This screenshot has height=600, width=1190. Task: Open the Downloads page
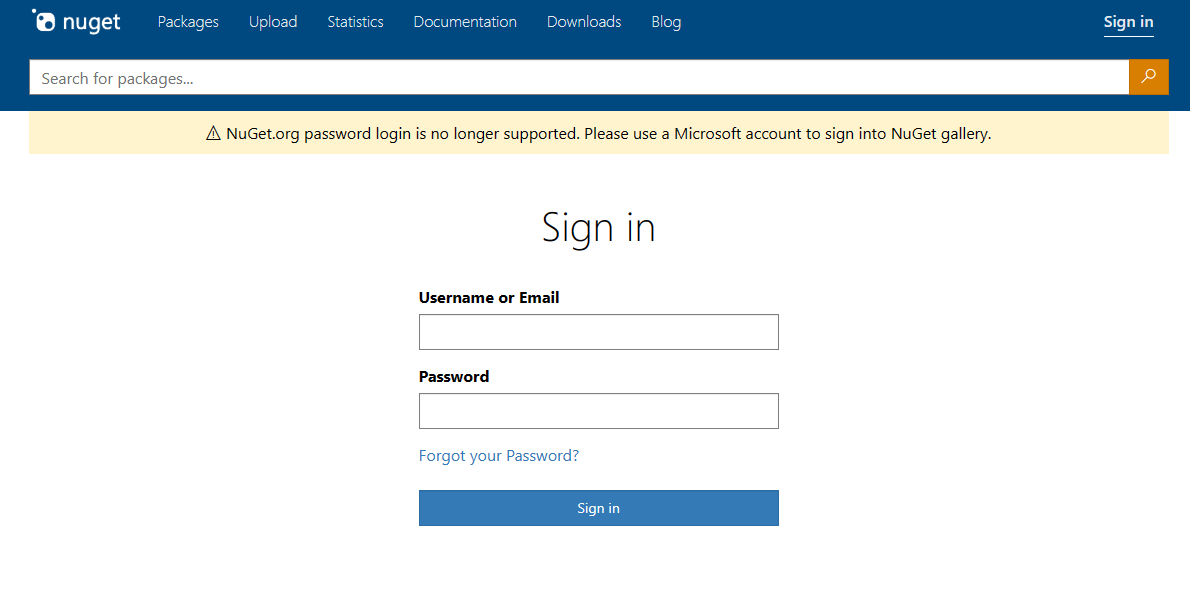583,21
